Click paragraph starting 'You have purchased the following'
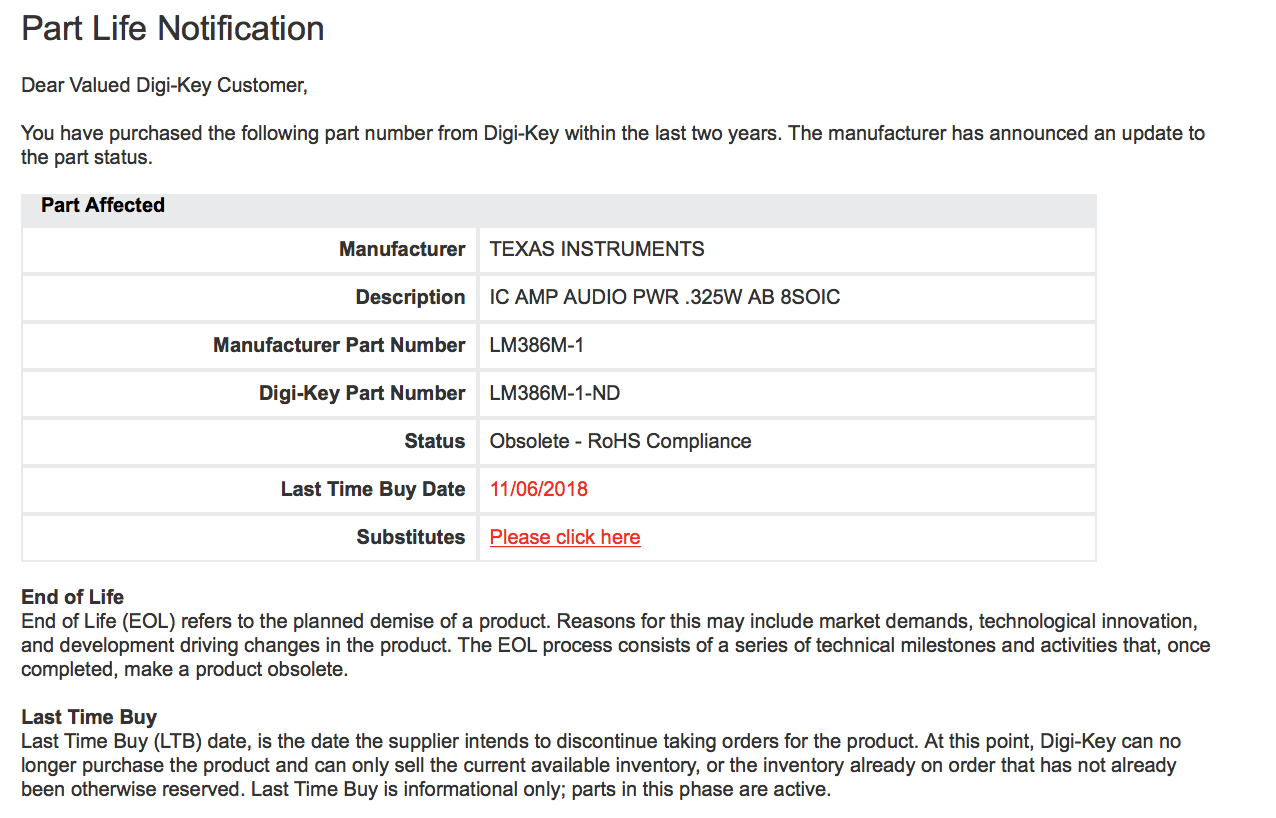 (x=613, y=145)
